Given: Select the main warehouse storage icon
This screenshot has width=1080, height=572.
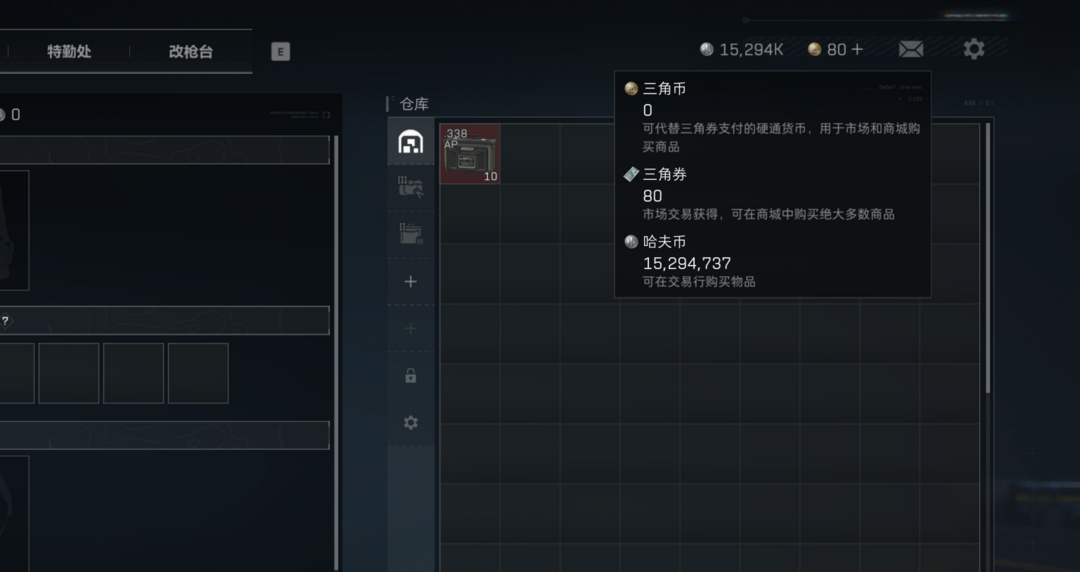Looking at the screenshot, I should [x=411, y=141].
